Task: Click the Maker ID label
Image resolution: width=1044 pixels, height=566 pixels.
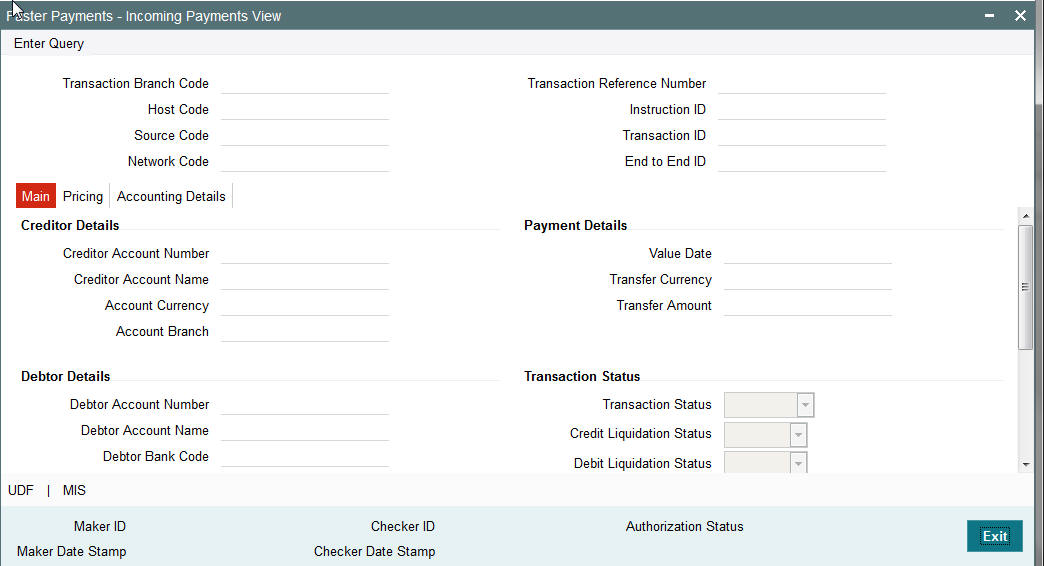Action: (100, 527)
